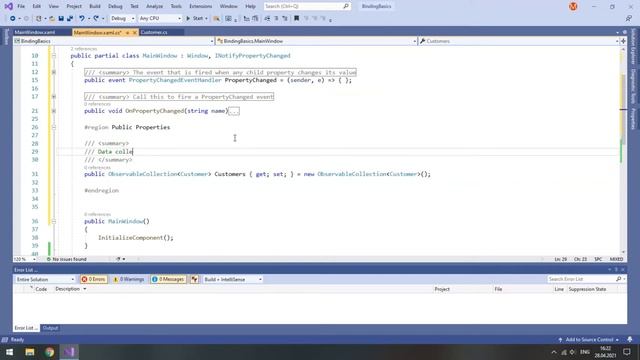640x360 pixels.
Task: Open Windows action center notifications icon
Action: (627, 352)
